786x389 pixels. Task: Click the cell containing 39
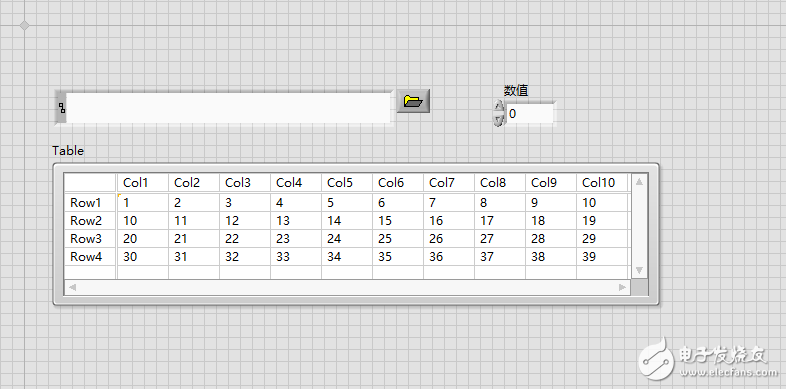coord(602,257)
